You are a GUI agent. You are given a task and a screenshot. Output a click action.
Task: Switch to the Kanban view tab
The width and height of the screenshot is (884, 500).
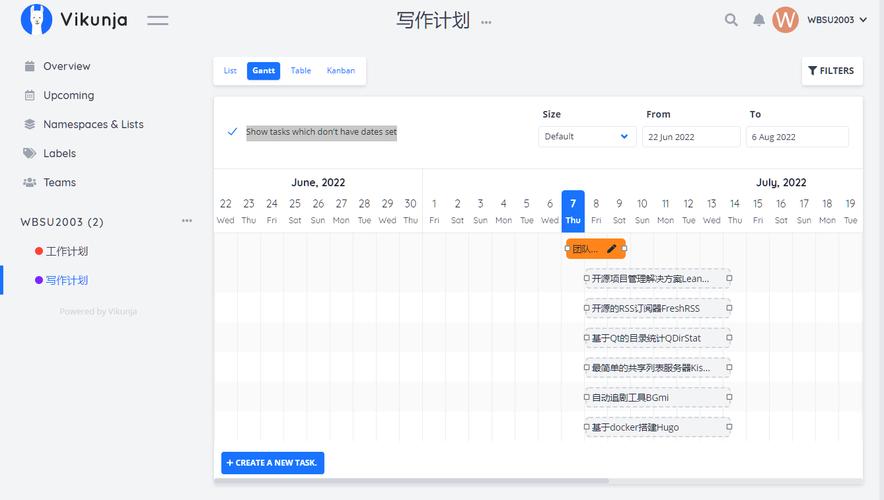[341, 70]
